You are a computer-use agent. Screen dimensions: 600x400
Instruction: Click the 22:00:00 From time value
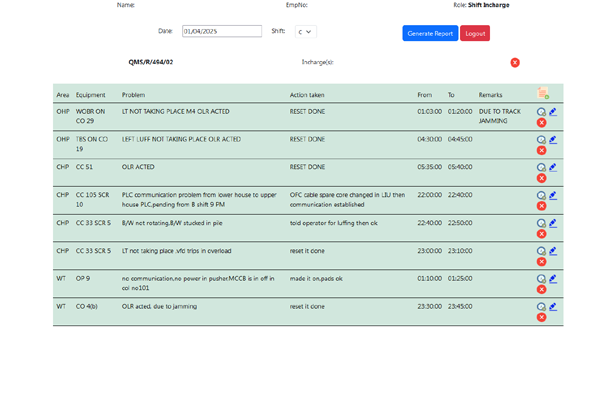(429, 195)
